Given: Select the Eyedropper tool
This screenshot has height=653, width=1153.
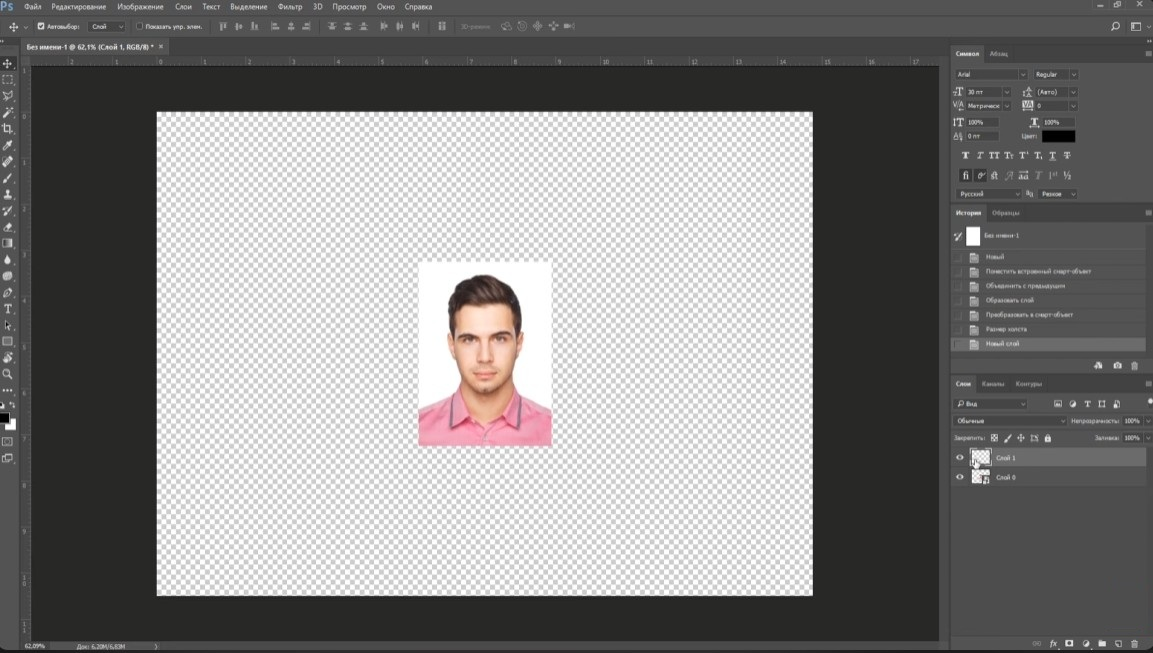Looking at the screenshot, I should (8, 146).
